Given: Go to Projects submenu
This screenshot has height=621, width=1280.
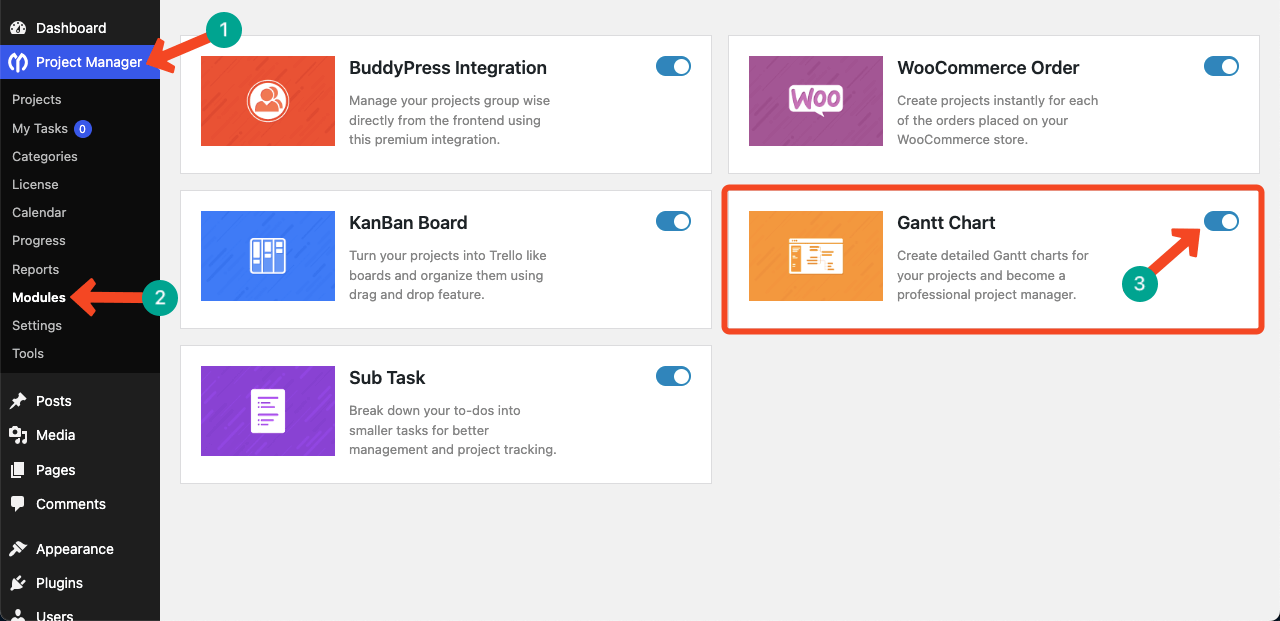Looking at the screenshot, I should coord(37,100).
